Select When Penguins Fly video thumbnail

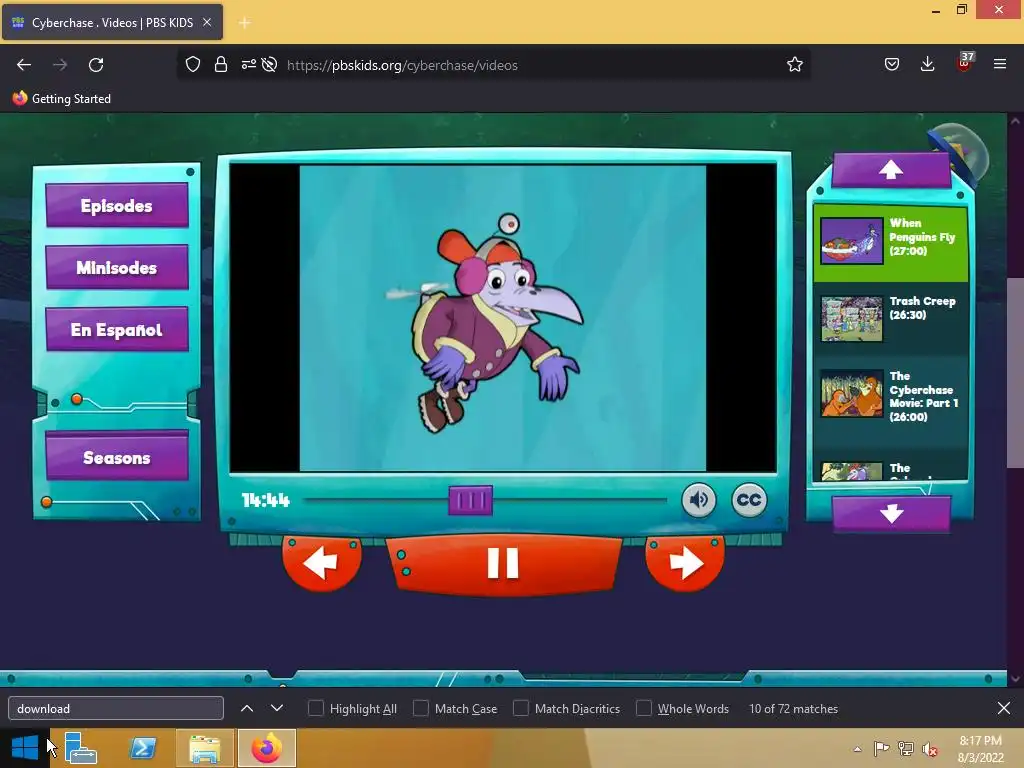(x=852, y=241)
